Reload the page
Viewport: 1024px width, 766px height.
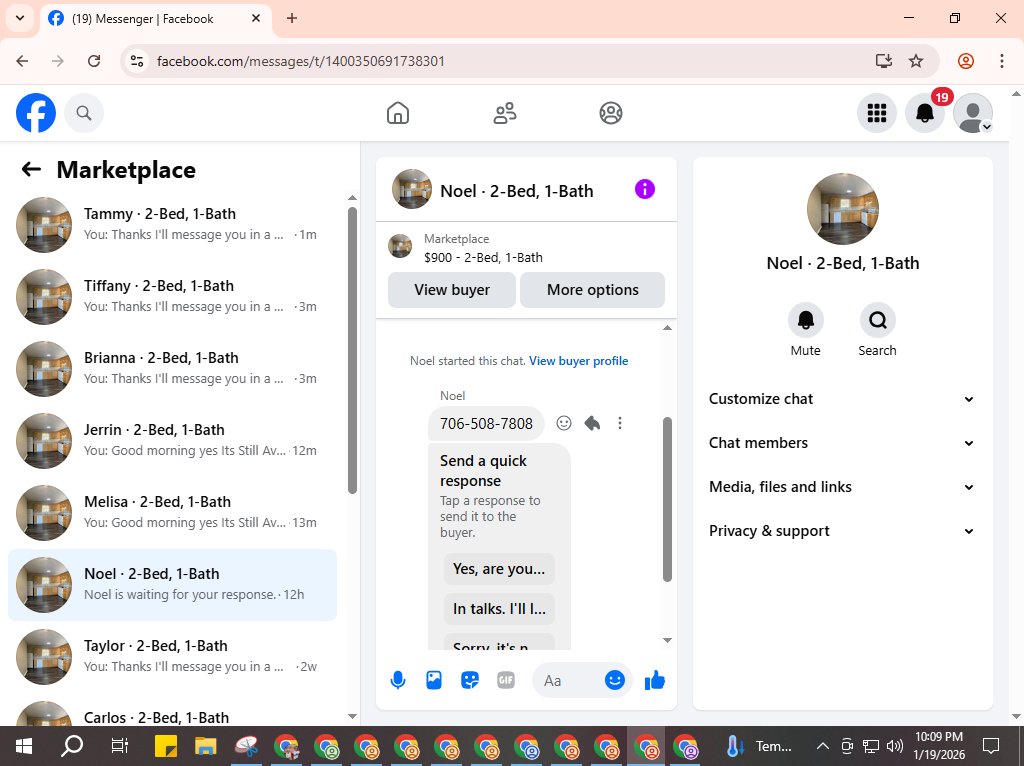(x=94, y=61)
